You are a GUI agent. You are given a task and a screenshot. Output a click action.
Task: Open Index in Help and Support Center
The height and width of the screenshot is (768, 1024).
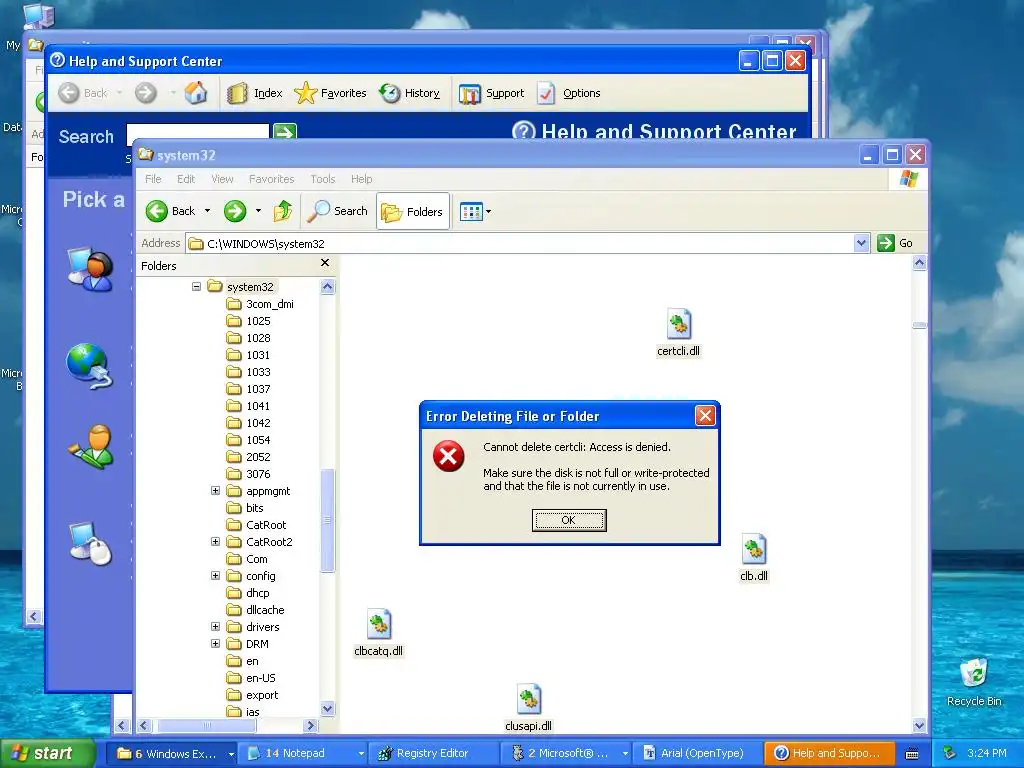pos(255,93)
